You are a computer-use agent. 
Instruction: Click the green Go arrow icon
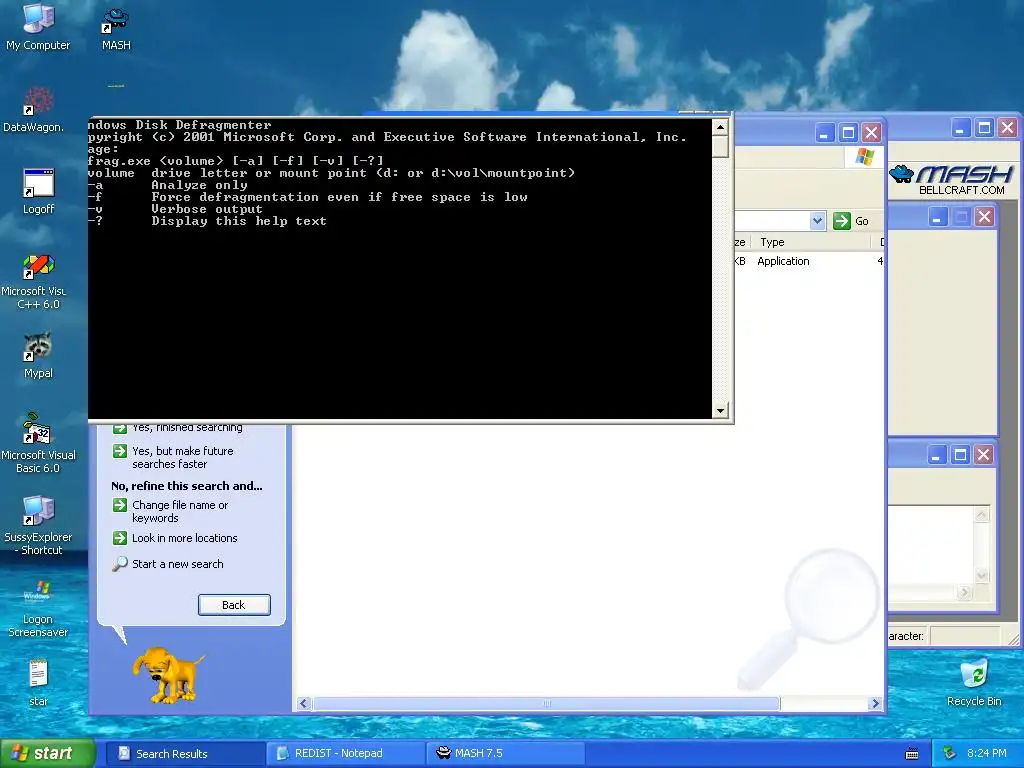[x=842, y=221]
